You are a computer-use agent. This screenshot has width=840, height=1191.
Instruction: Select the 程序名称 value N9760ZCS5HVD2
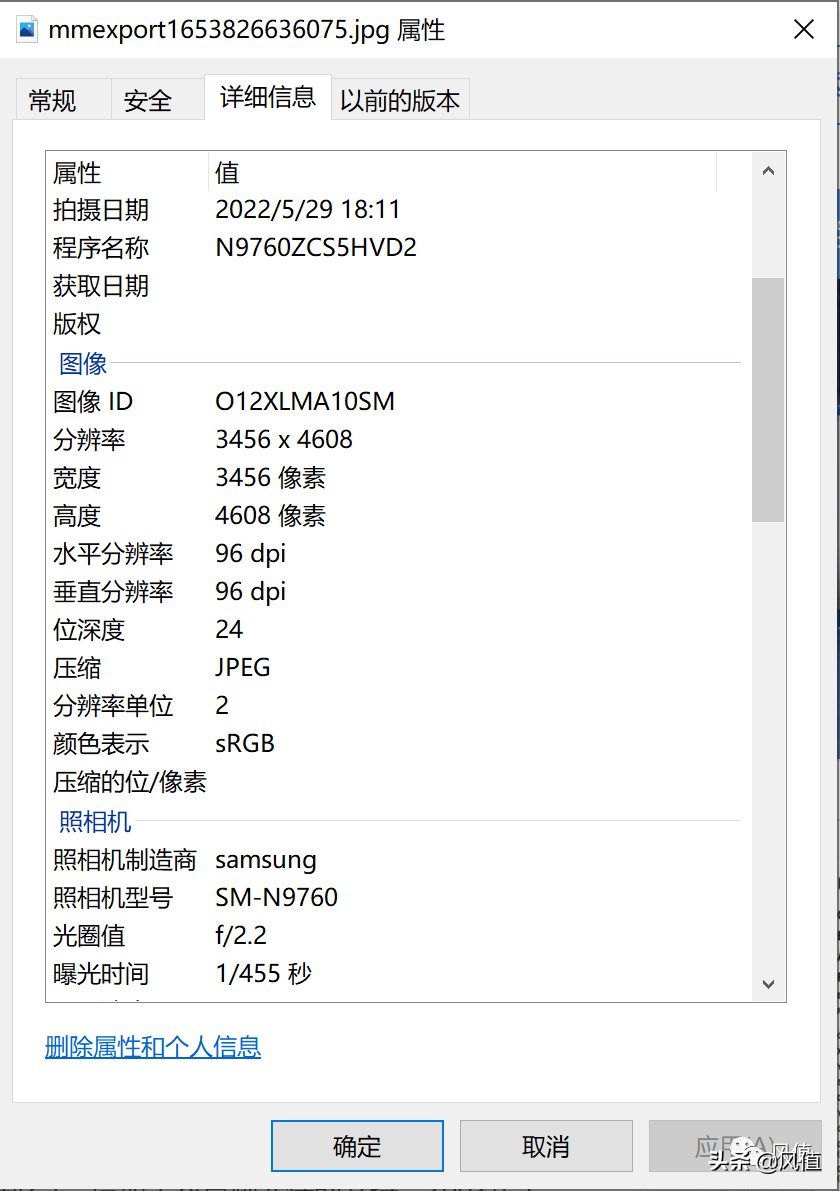[x=316, y=248]
